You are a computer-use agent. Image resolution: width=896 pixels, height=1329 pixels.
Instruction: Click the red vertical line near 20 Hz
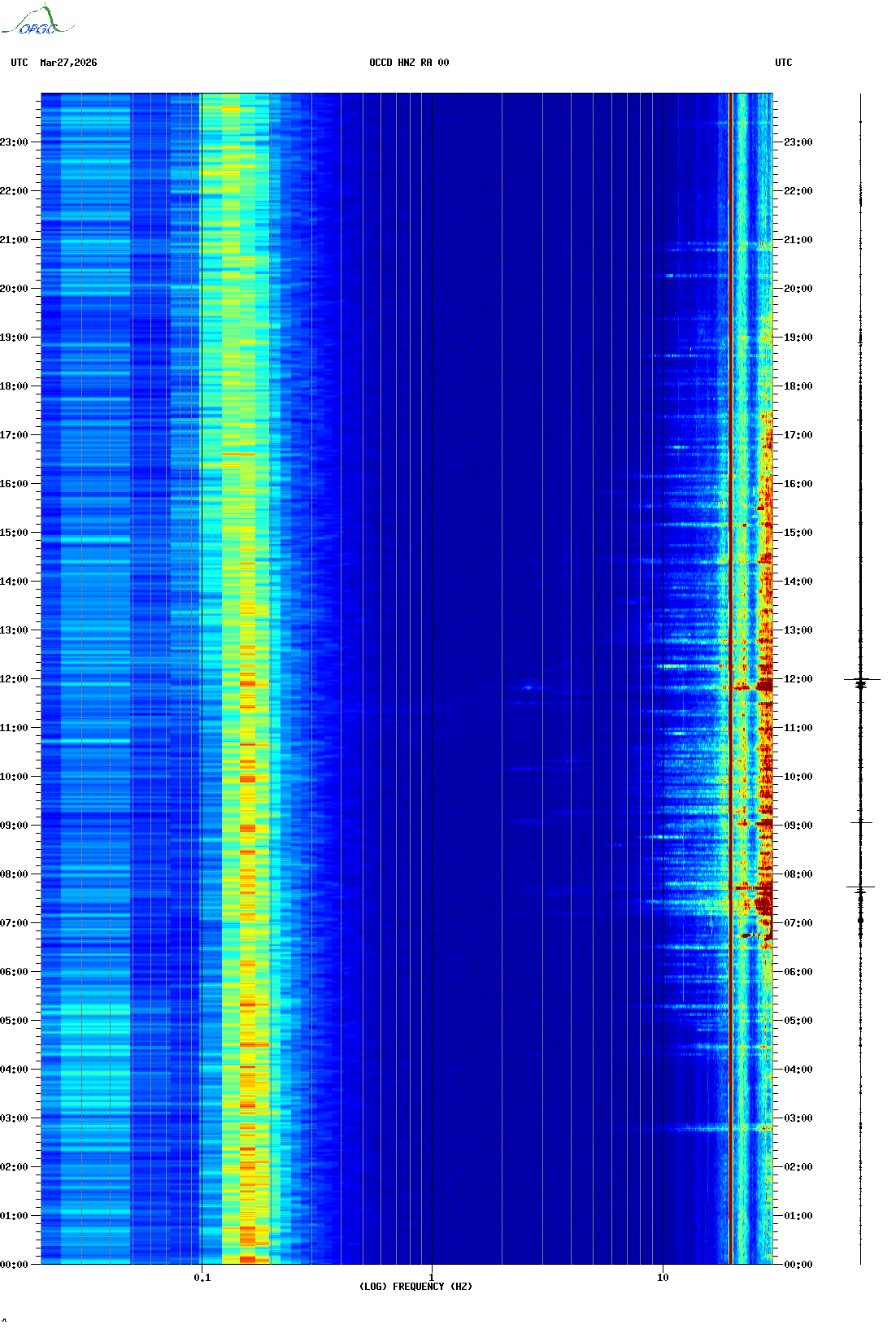pyautogui.click(x=731, y=651)
